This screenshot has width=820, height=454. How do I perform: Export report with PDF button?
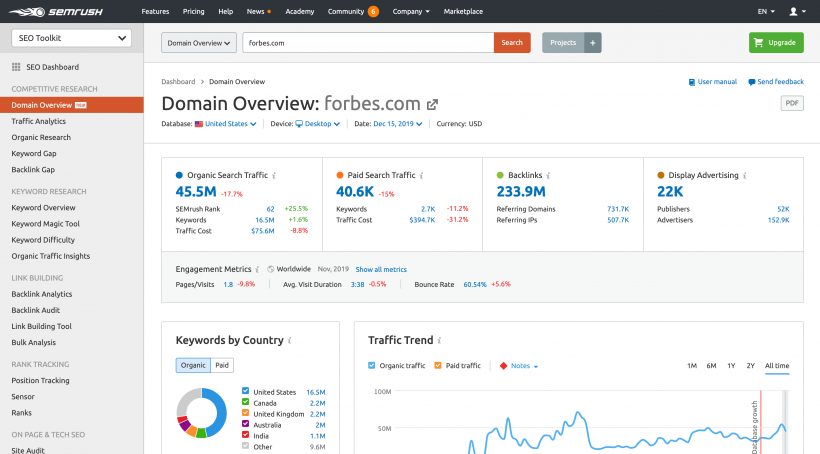792,103
